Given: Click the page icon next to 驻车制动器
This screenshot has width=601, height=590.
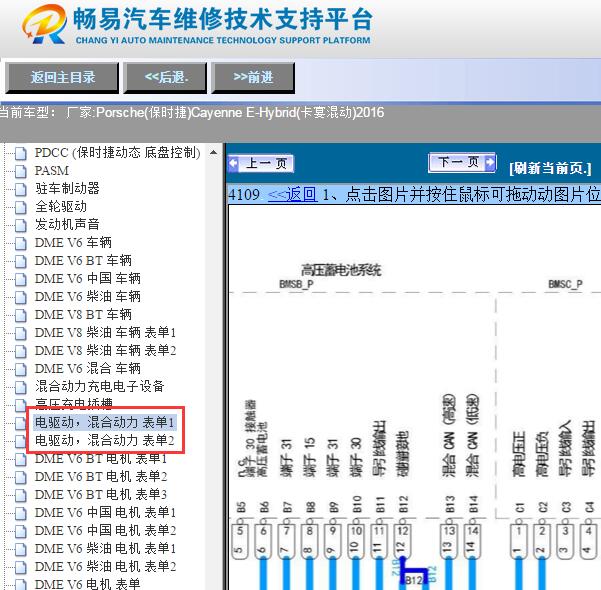Looking at the screenshot, I should tap(21, 190).
